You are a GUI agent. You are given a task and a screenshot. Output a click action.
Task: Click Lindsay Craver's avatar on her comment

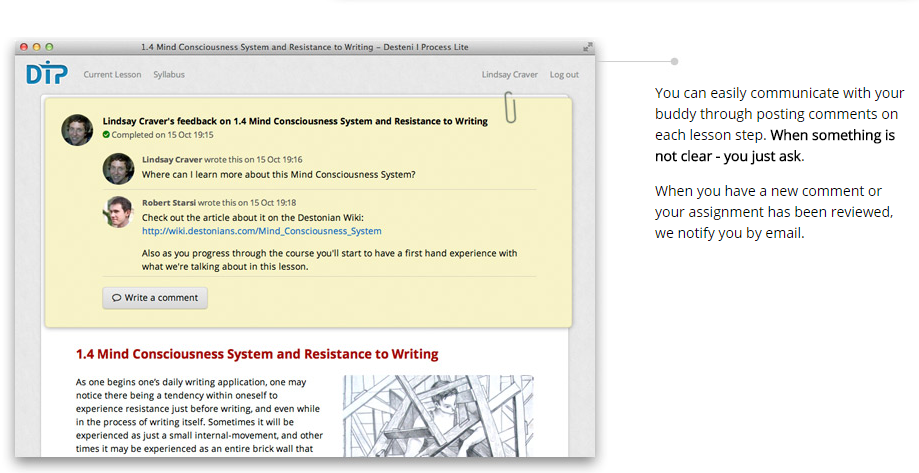pos(118,169)
